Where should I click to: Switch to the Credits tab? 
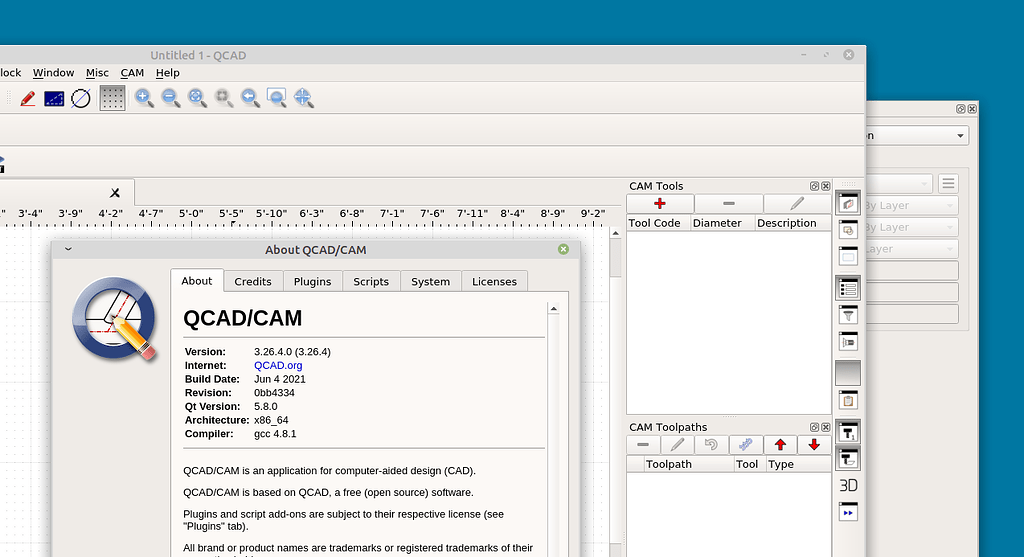pos(253,281)
